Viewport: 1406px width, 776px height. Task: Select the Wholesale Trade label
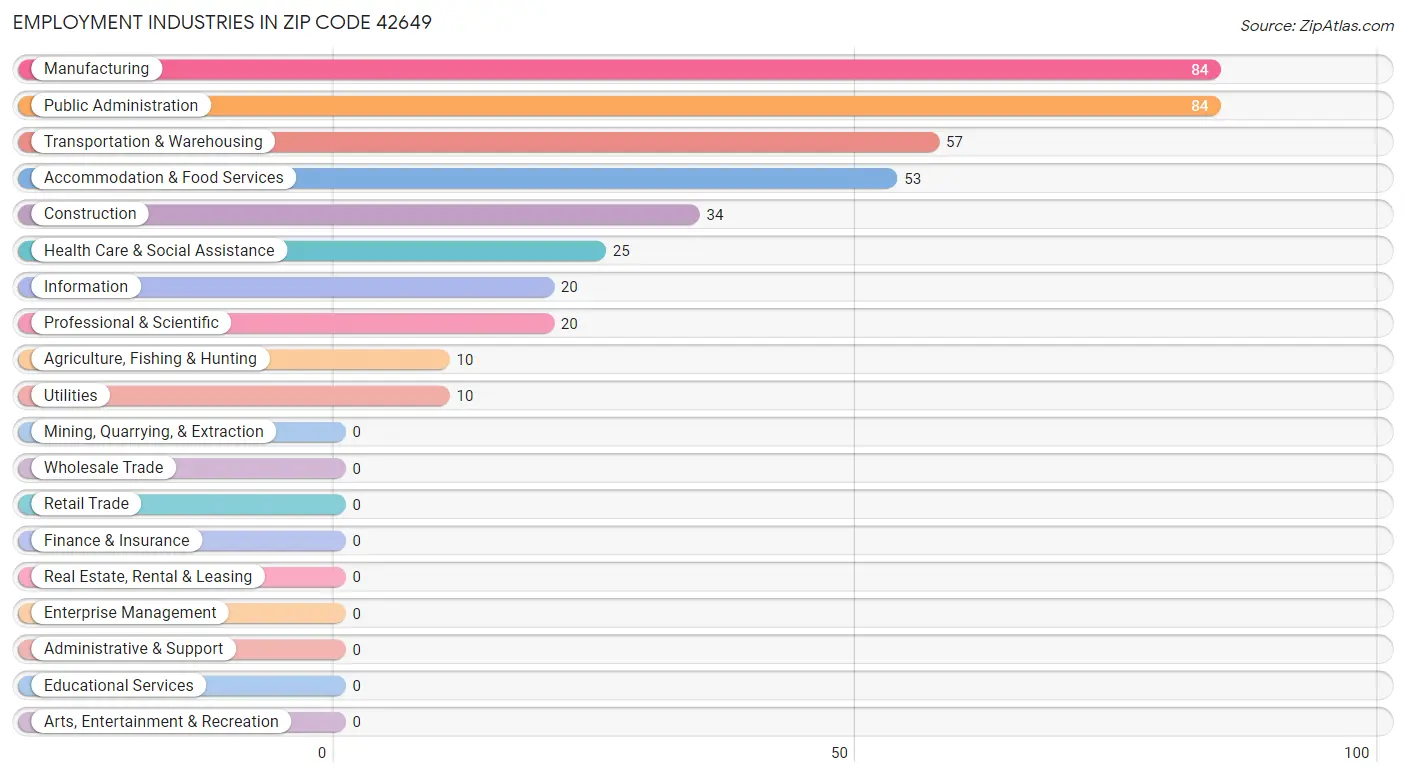click(x=104, y=468)
